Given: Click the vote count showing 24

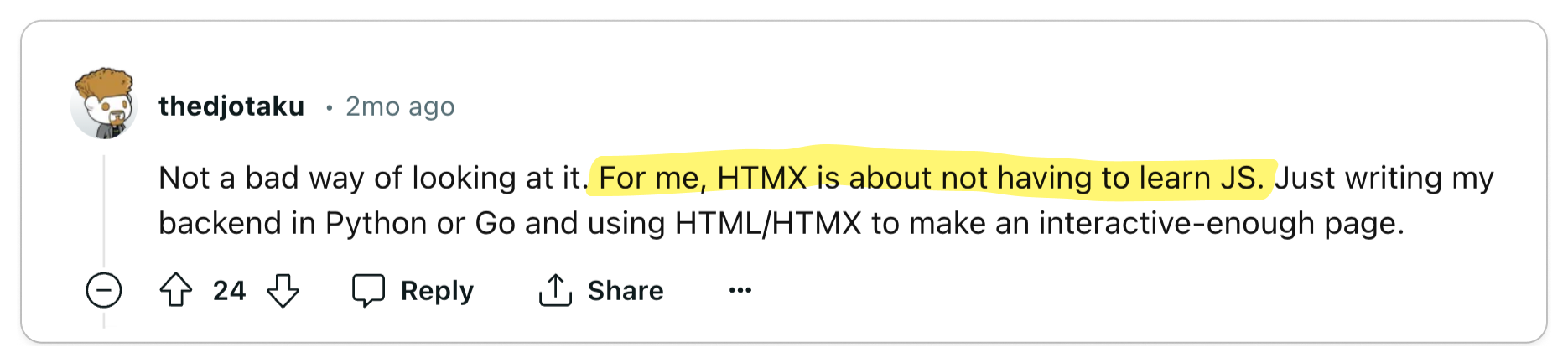Looking at the screenshot, I should 229,291.
